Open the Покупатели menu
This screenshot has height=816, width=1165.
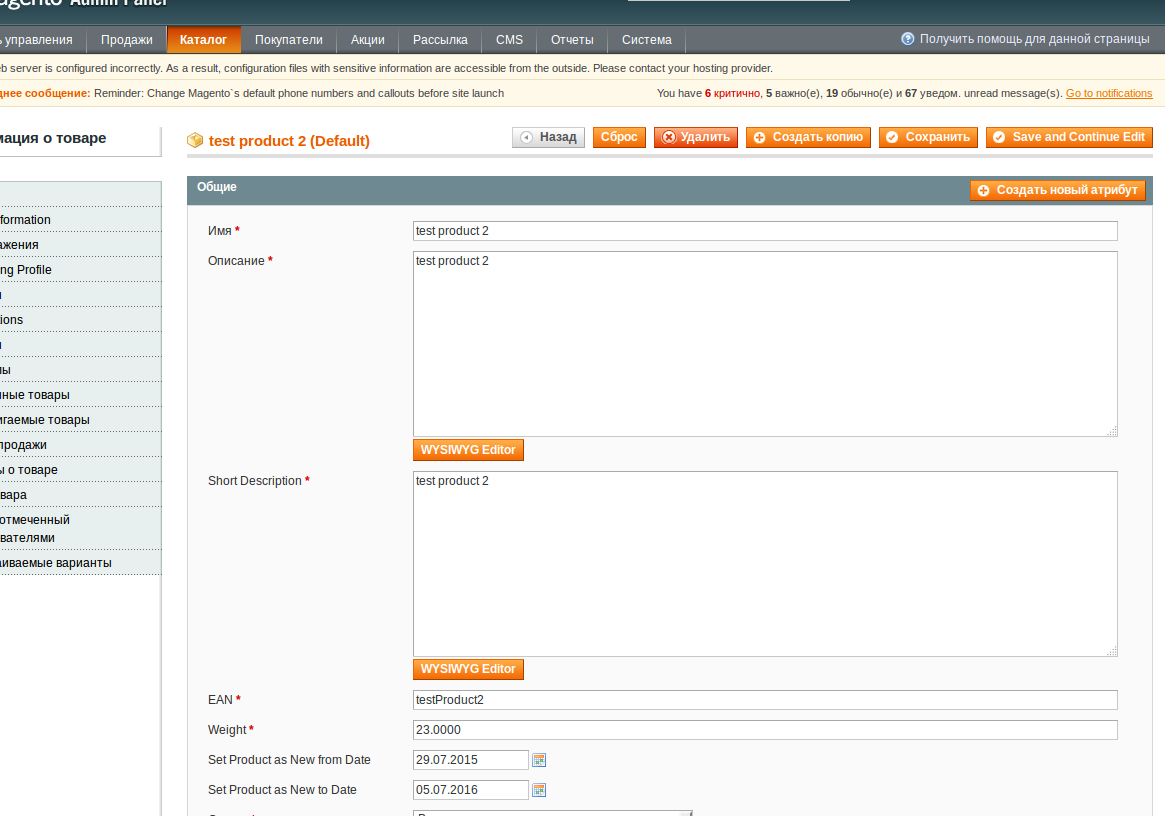(x=288, y=40)
